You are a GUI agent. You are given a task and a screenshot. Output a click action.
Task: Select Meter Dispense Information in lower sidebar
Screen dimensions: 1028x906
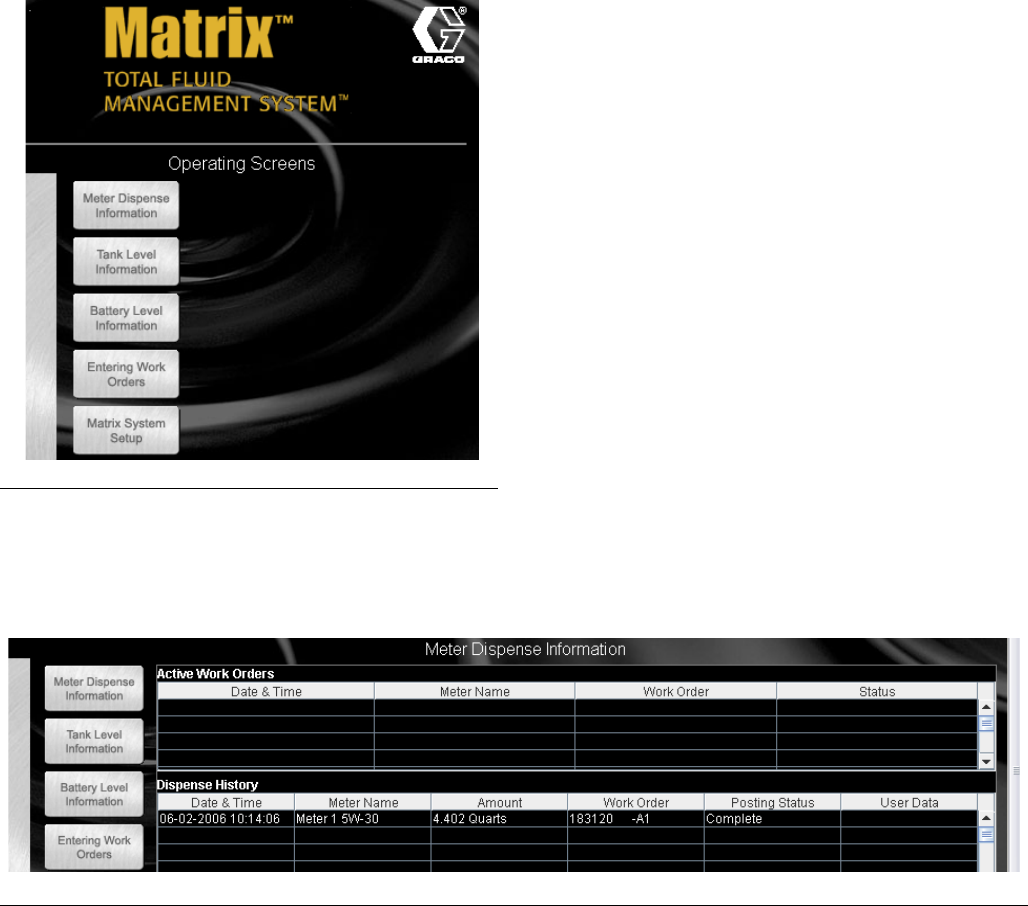[x=94, y=688]
